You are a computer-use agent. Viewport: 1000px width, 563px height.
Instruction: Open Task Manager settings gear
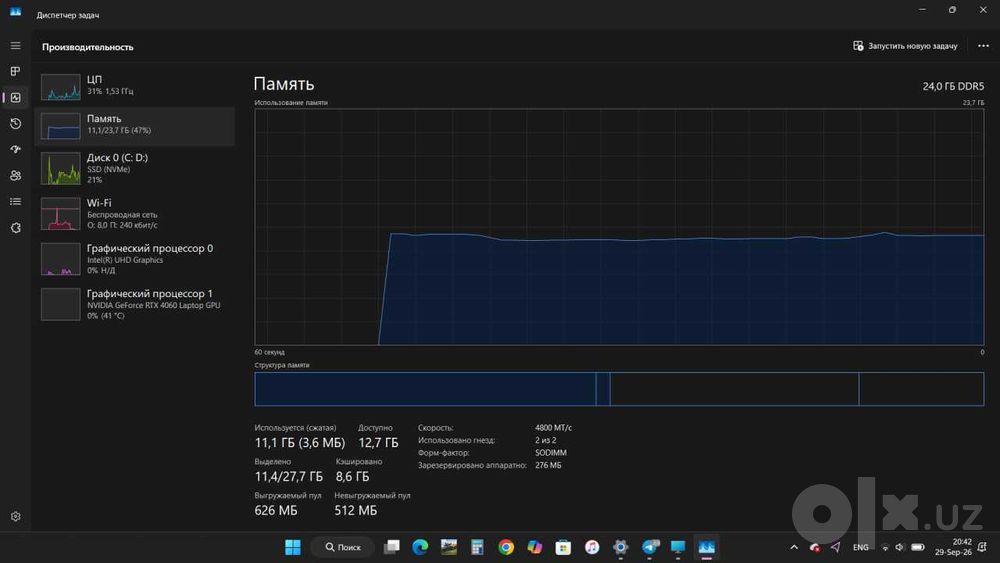(x=15, y=516)
